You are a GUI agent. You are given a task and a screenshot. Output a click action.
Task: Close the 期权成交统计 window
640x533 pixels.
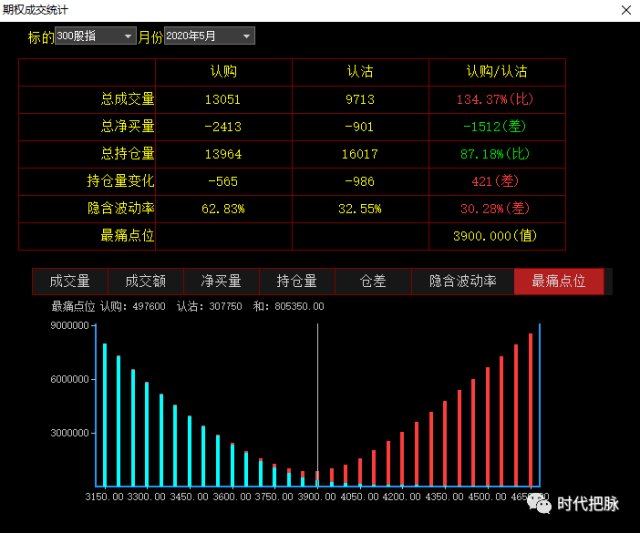coord(625,8)
